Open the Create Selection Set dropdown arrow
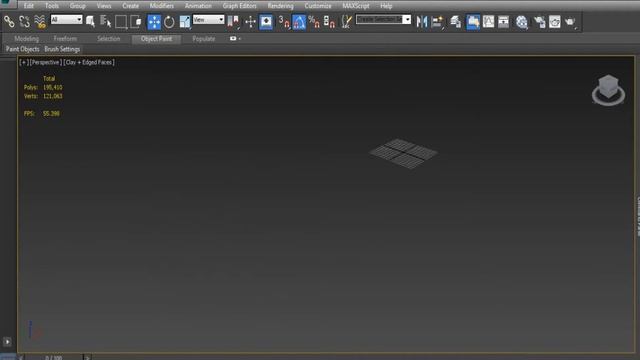The image size is (640, 360). [x=407, y=19]
